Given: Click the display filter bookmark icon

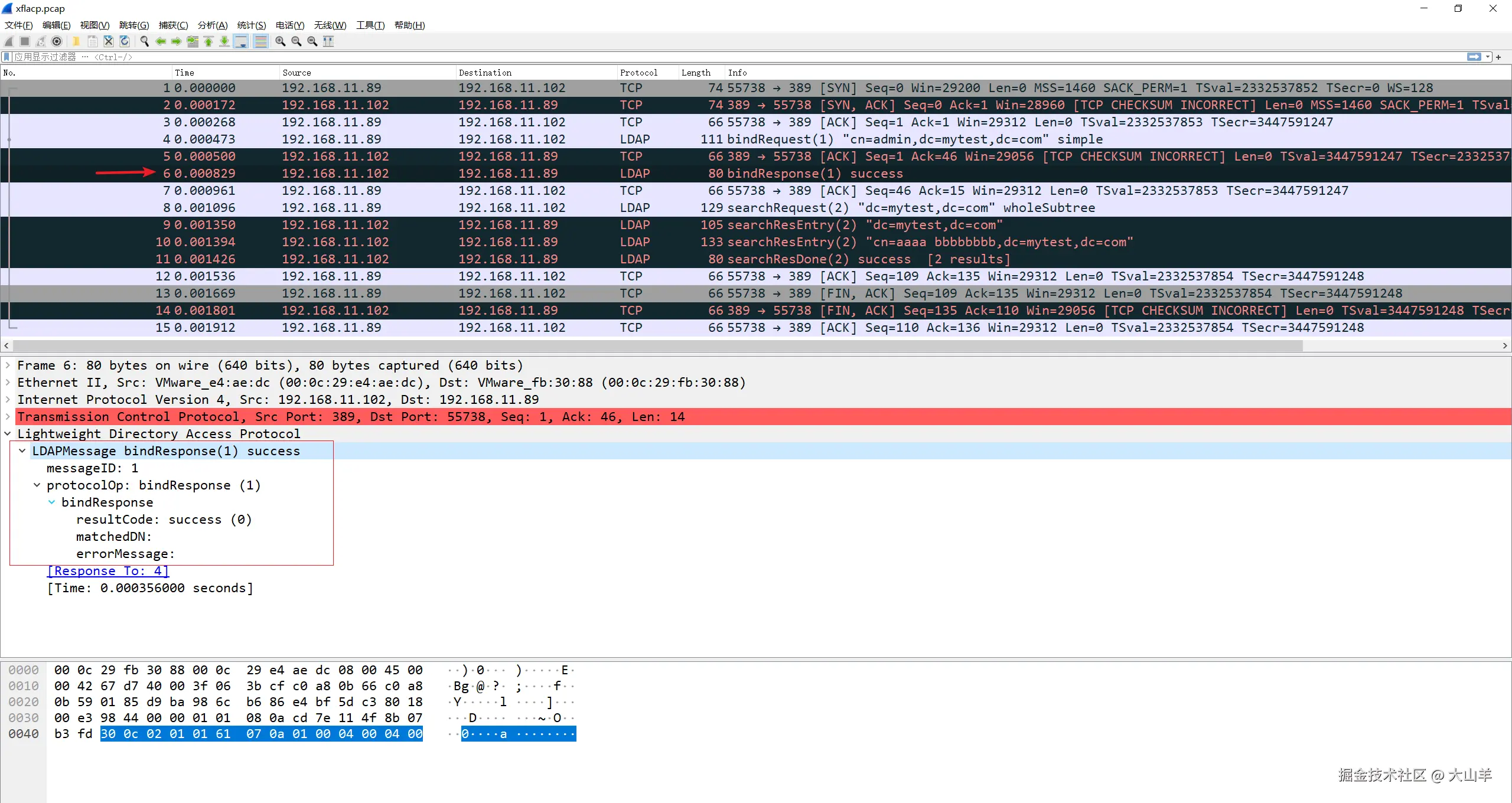Looking at the screenshot, I should tap(6, 57).
